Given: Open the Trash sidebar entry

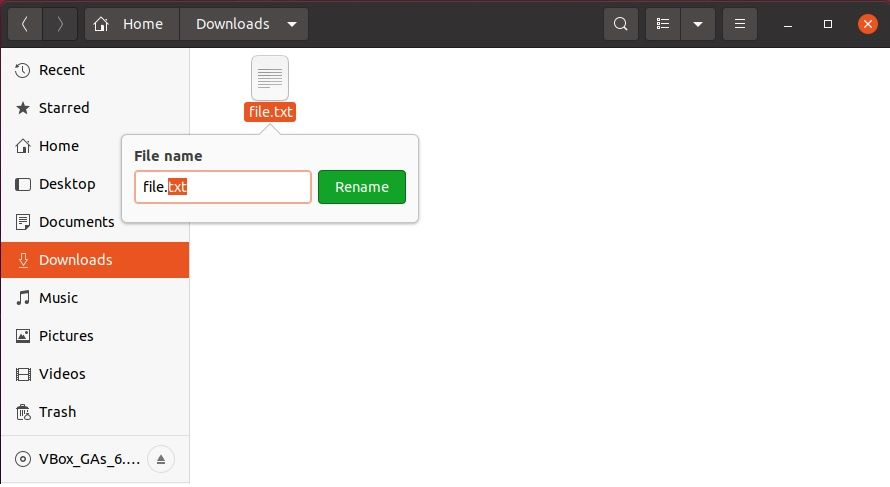Looking at the screenshot, I should pyautogui.click(x=95, y=412).
